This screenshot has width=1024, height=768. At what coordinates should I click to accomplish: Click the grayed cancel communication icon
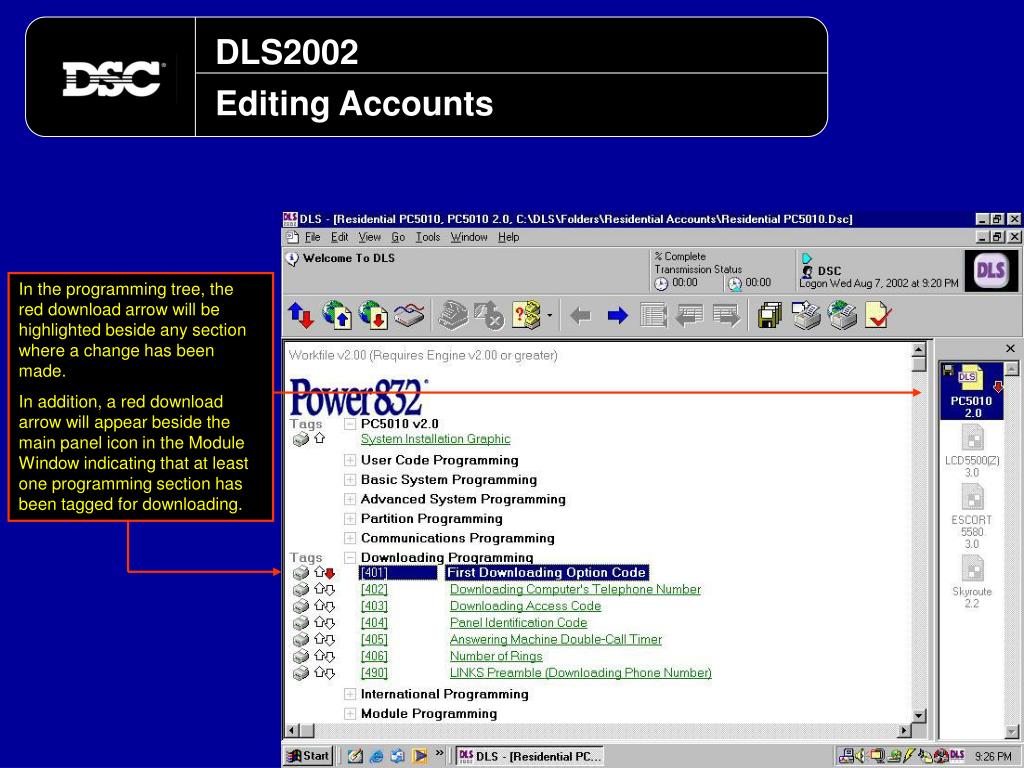tap(488, 315)
